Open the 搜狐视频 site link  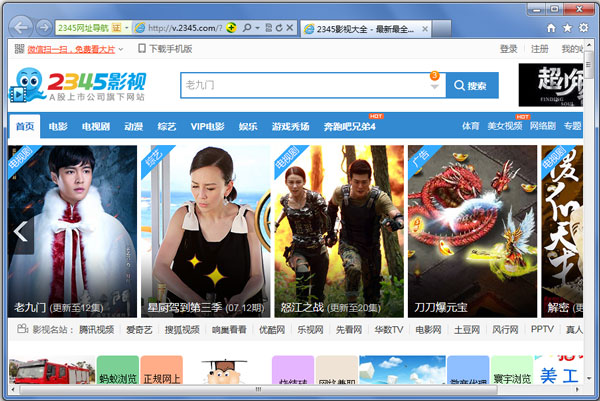[182, 329]
